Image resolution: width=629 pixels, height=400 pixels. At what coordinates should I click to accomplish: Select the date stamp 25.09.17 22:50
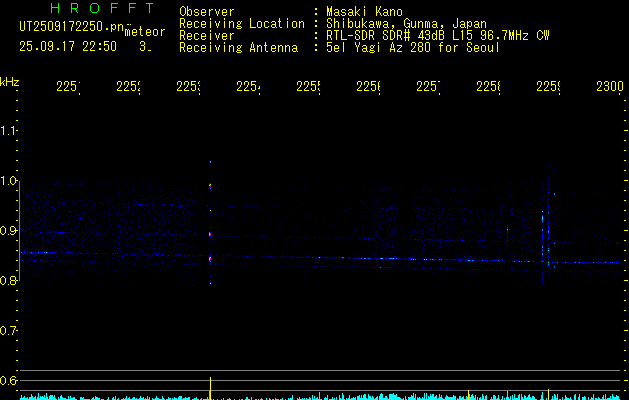coord(68,47)
